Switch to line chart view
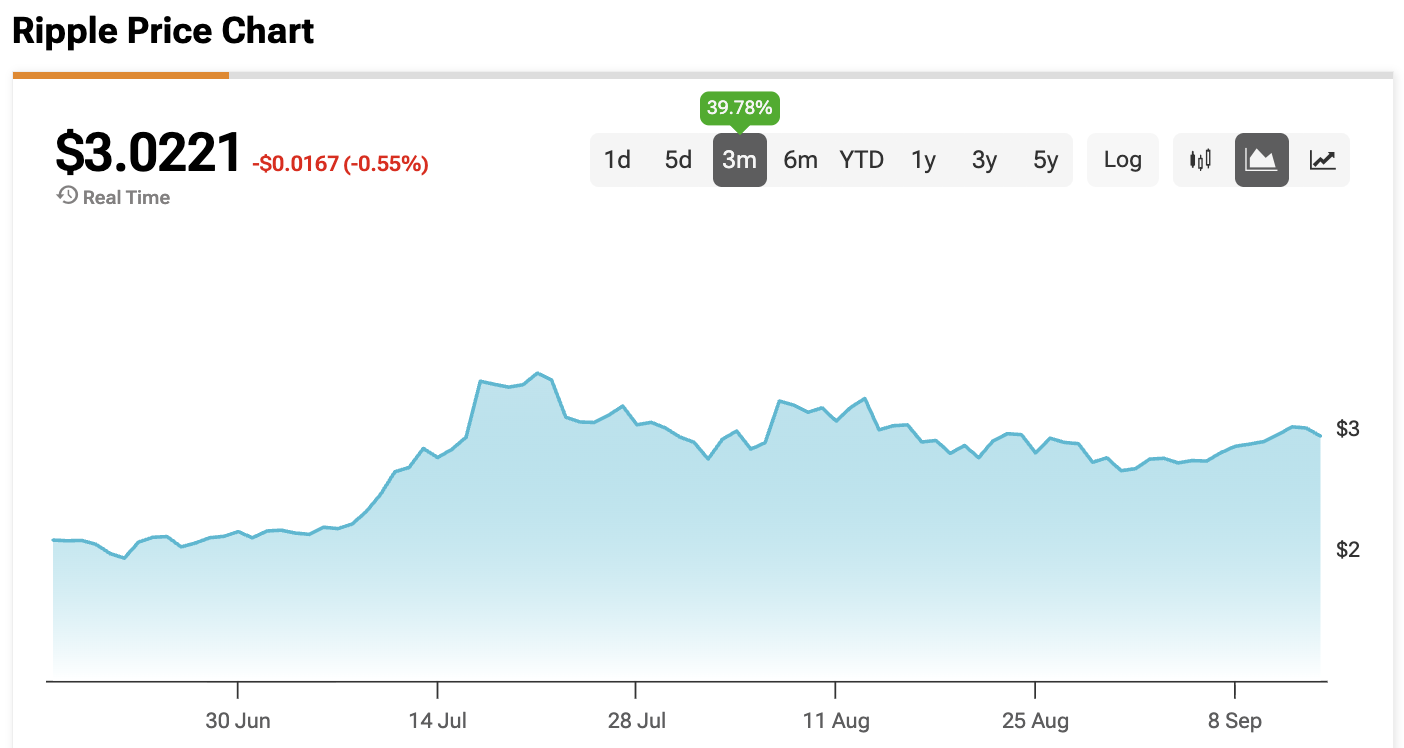The height and width of the screenshot is (748, 1404). pyautogui.click(x=1323, y=160)
